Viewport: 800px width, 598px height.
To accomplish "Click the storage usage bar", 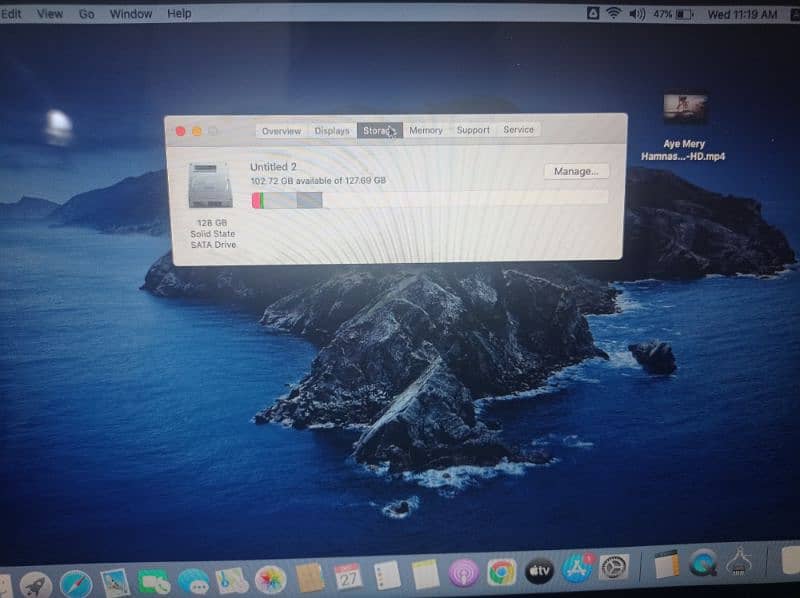I will coord(429,200).
